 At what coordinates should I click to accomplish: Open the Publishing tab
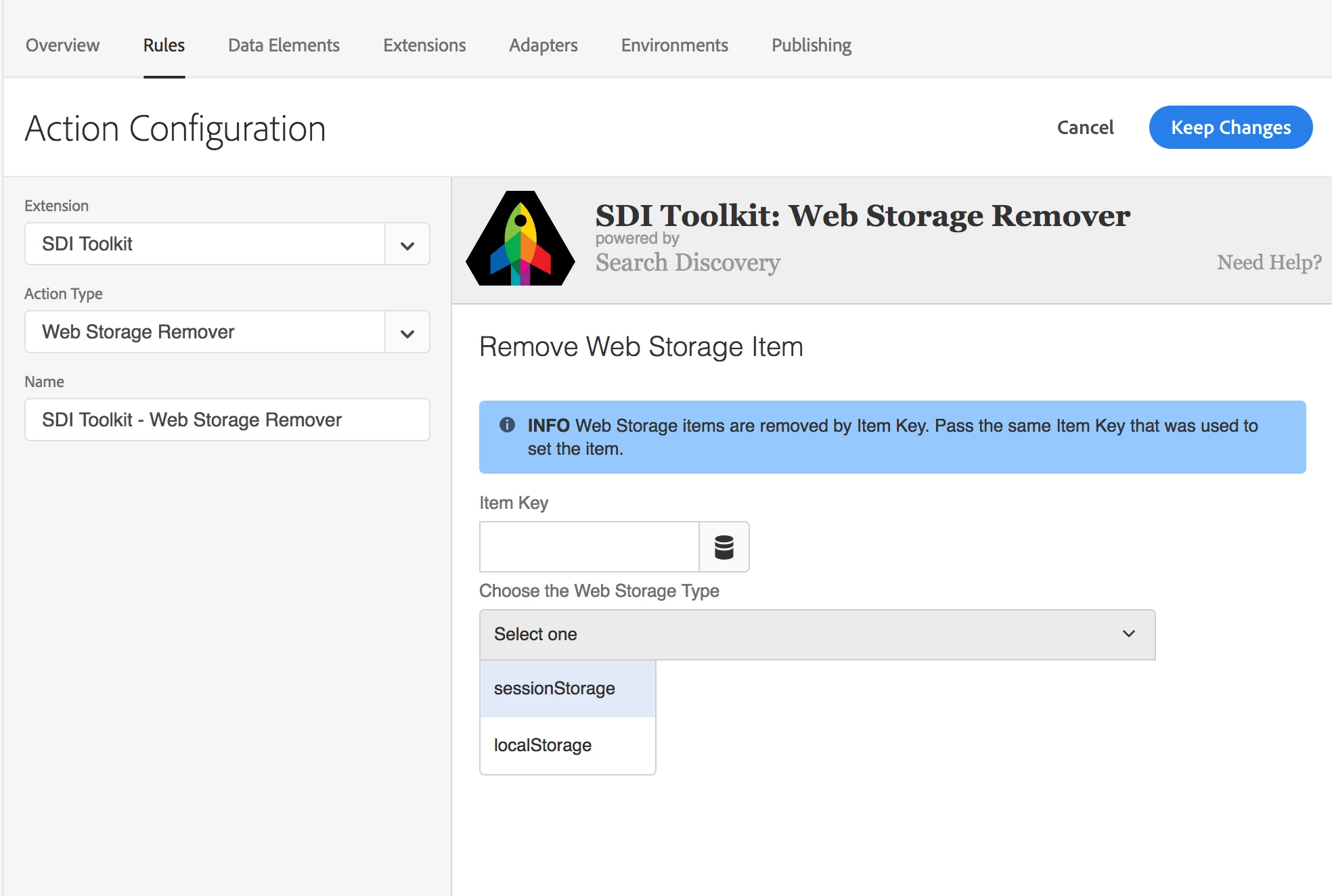[x=811, y=45]
